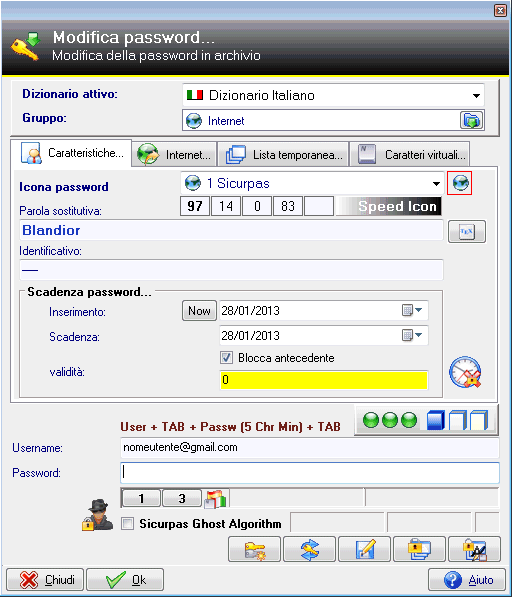Click the colored charts icon next to 3

pos(215,499)
